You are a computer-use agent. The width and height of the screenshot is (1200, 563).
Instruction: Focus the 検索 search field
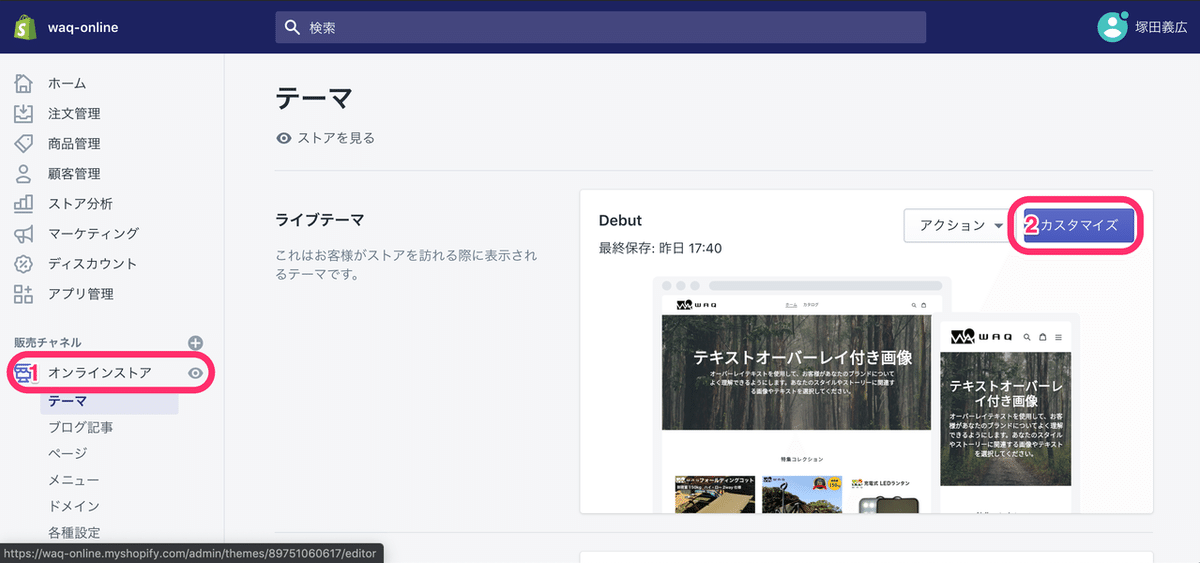pyautogui.click(x=600, y=27)
